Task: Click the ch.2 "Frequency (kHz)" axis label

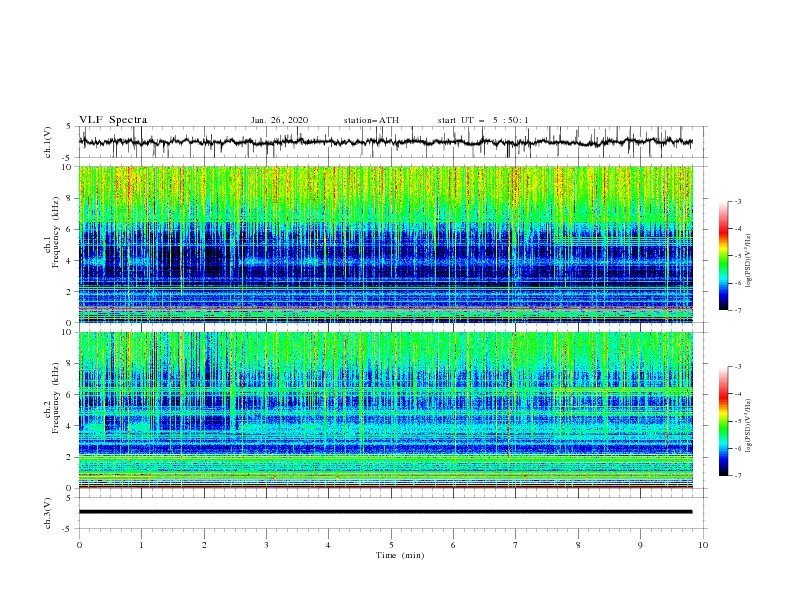Action: coord(56,398)
